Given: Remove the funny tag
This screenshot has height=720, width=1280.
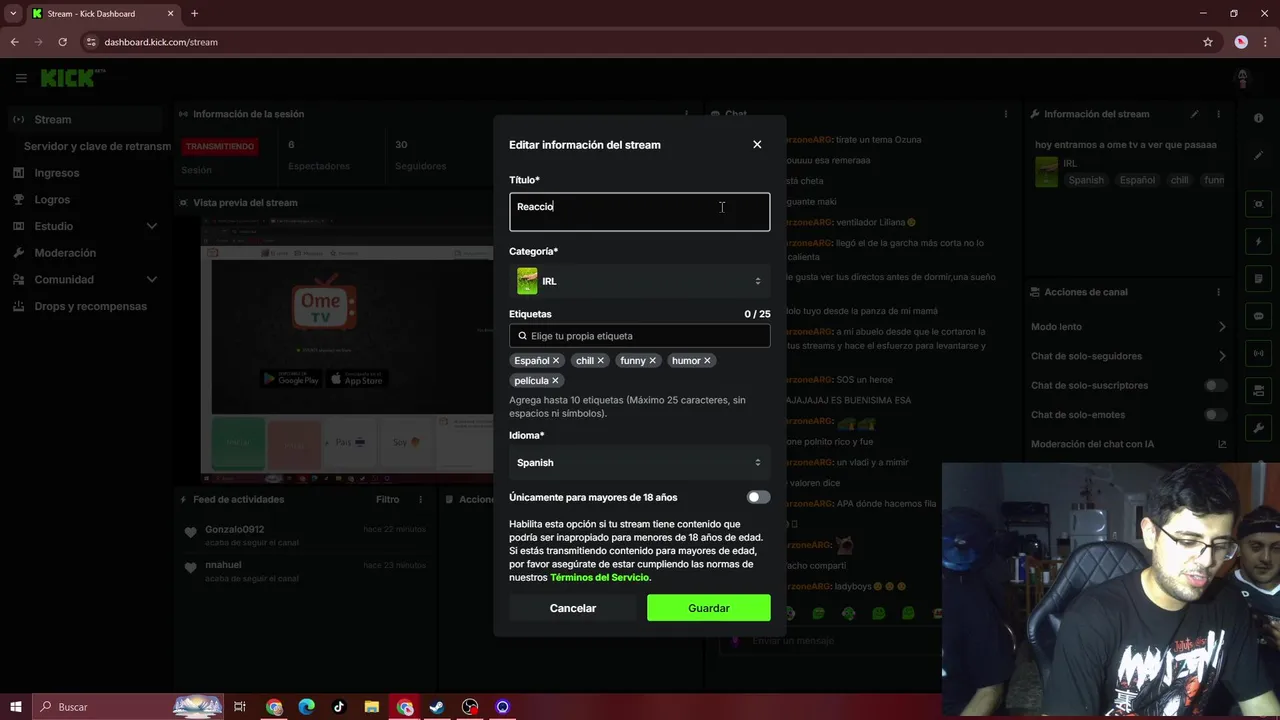Looking at the screenshot, I should click(x=652, y=361).
